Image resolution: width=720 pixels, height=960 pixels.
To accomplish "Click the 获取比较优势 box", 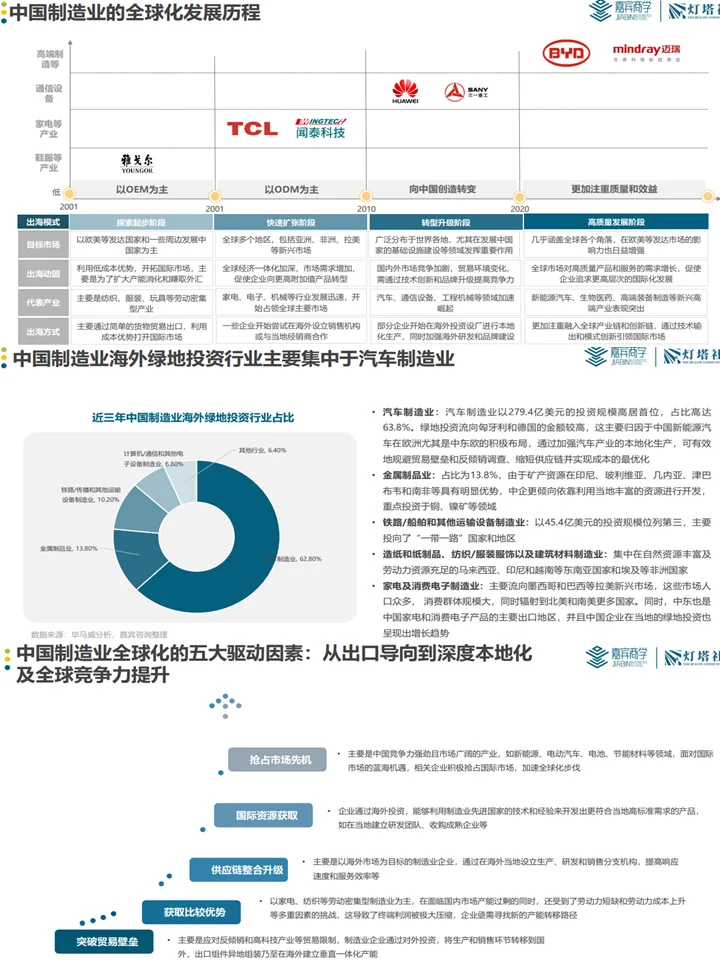I will 194,912.
